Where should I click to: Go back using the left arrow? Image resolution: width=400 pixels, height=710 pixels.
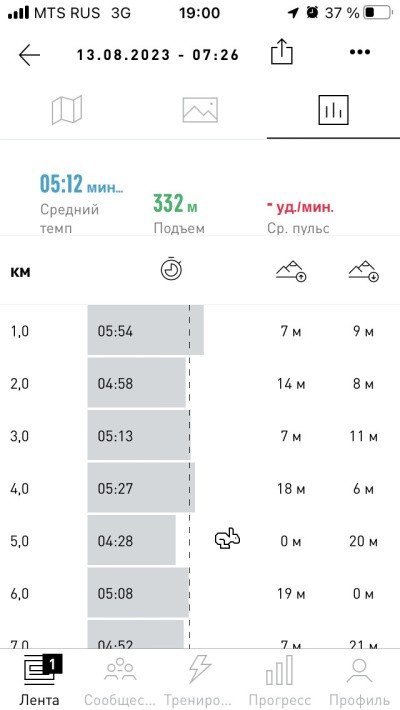[x=29, y=55]
